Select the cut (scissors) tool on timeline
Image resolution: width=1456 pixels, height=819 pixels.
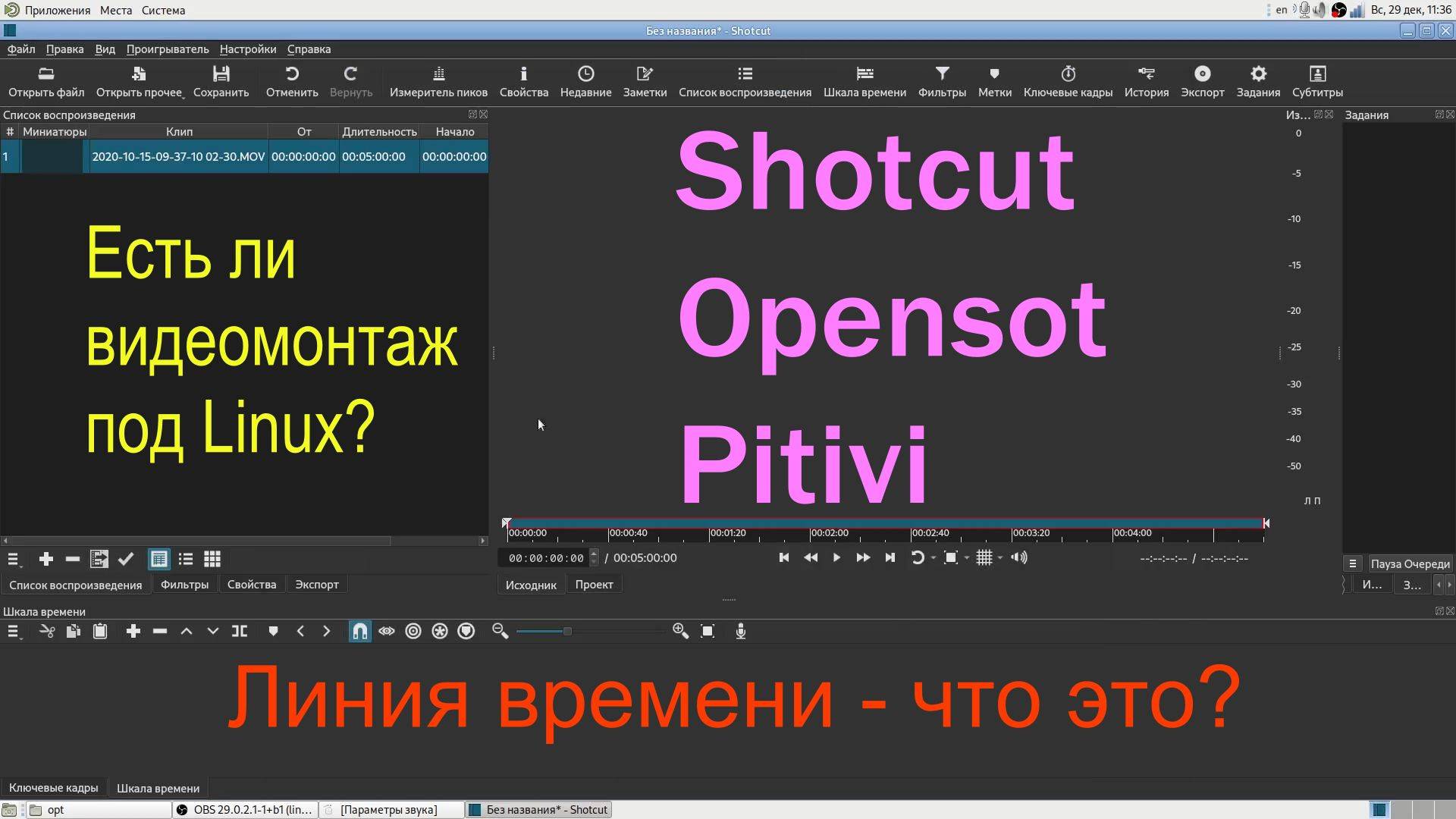[47, 630]
